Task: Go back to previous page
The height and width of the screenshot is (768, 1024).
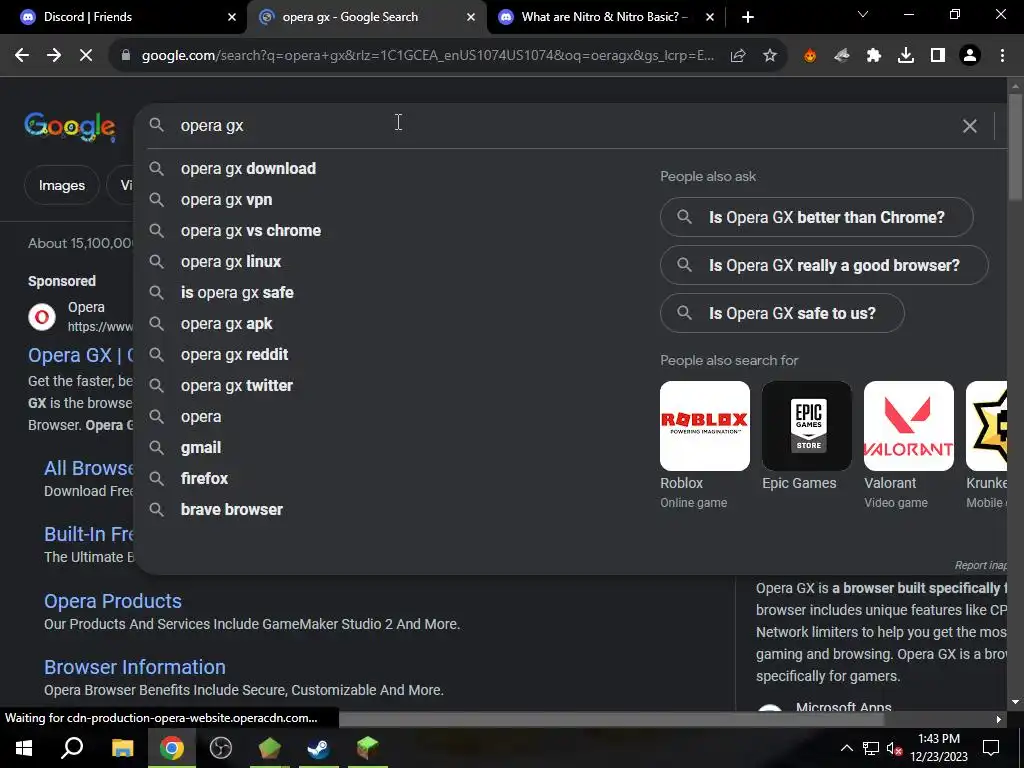Action: point(22,56)
